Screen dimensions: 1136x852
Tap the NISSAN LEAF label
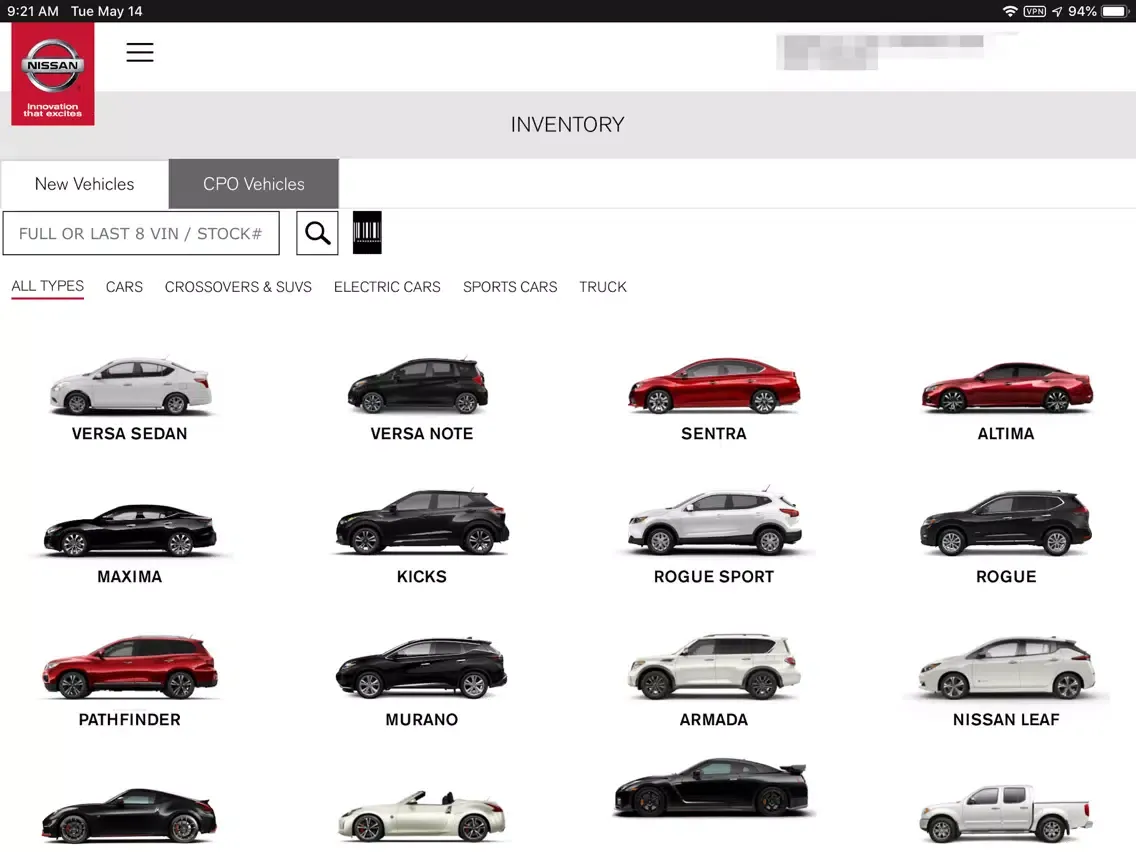1006,719
